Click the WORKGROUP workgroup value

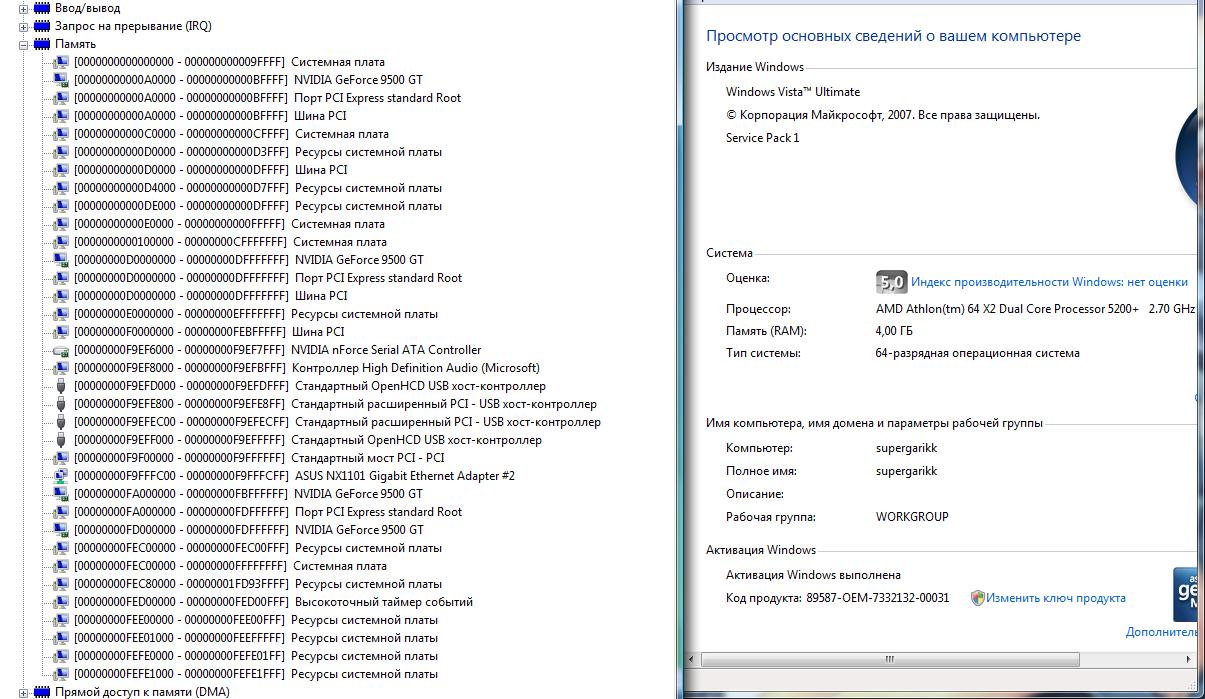(912, 517)
